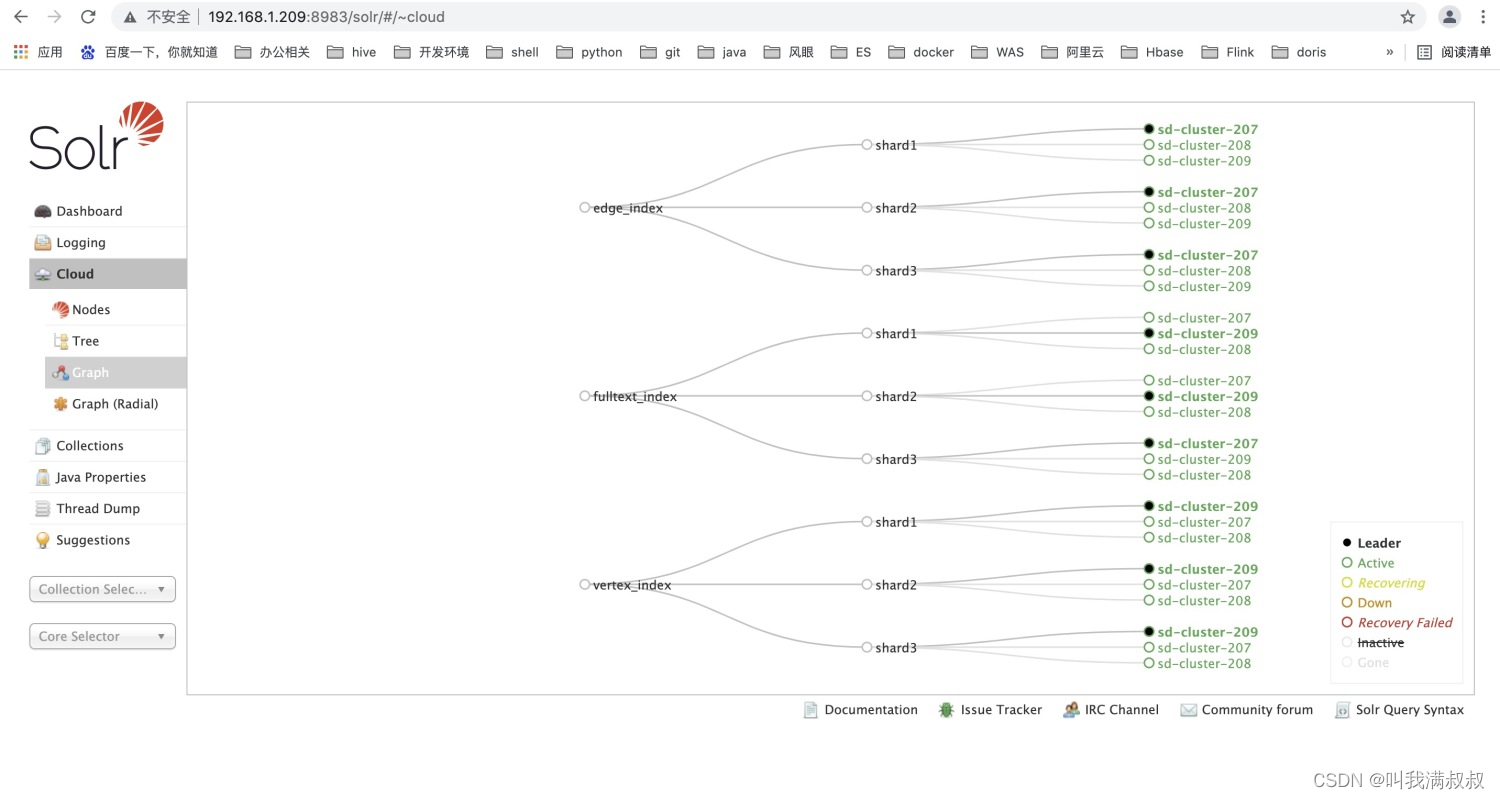The width and height of the screenshot is (1500, 799).
Task: Select the Graph view entry
Action: (x=116, y=372)
